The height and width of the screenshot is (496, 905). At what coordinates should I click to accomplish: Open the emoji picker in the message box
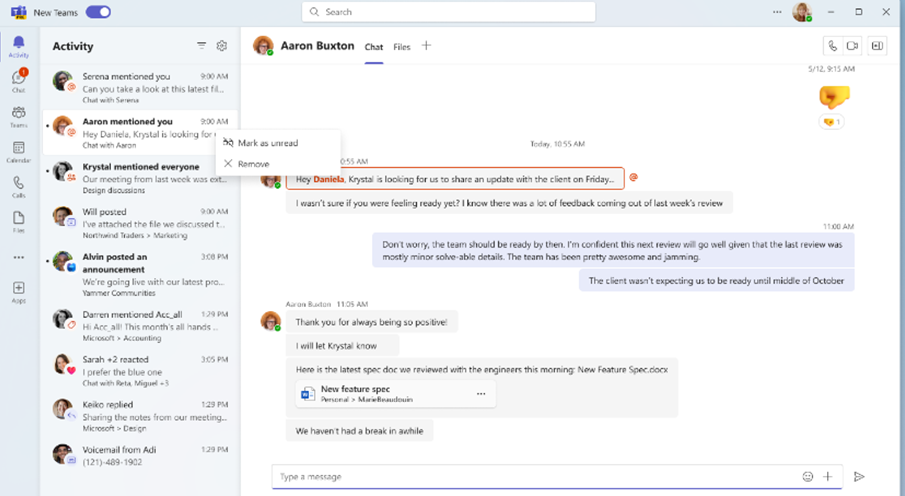(807, 476)
